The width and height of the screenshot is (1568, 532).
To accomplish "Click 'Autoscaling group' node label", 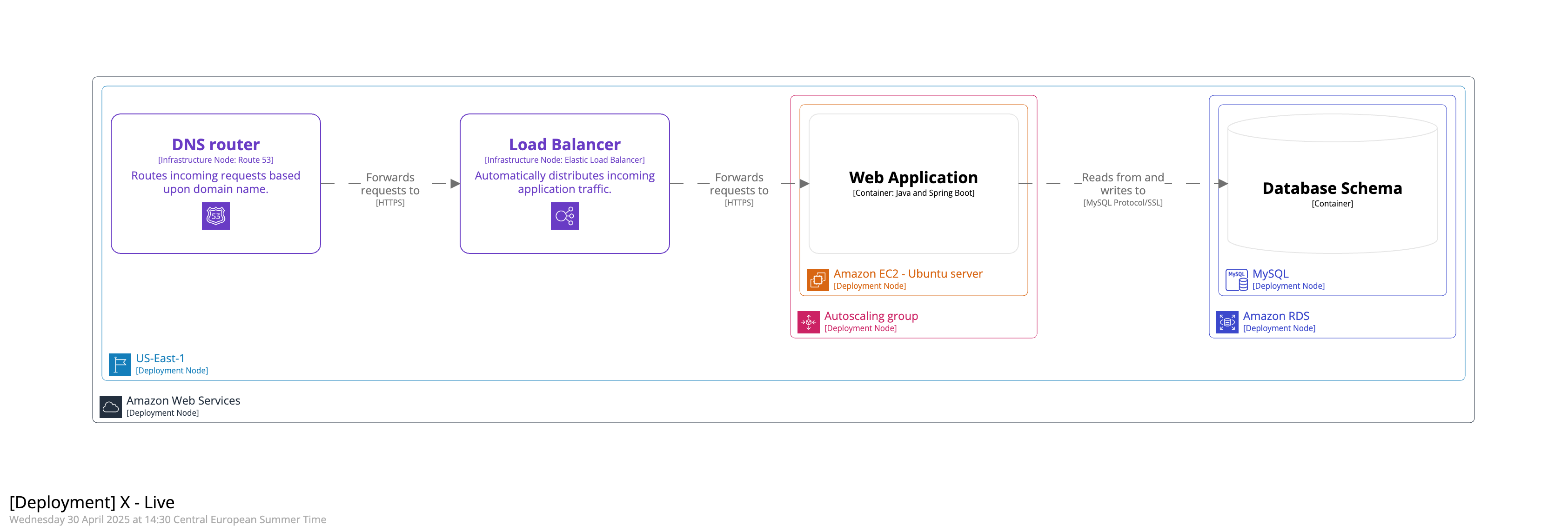I will [871, 316].
